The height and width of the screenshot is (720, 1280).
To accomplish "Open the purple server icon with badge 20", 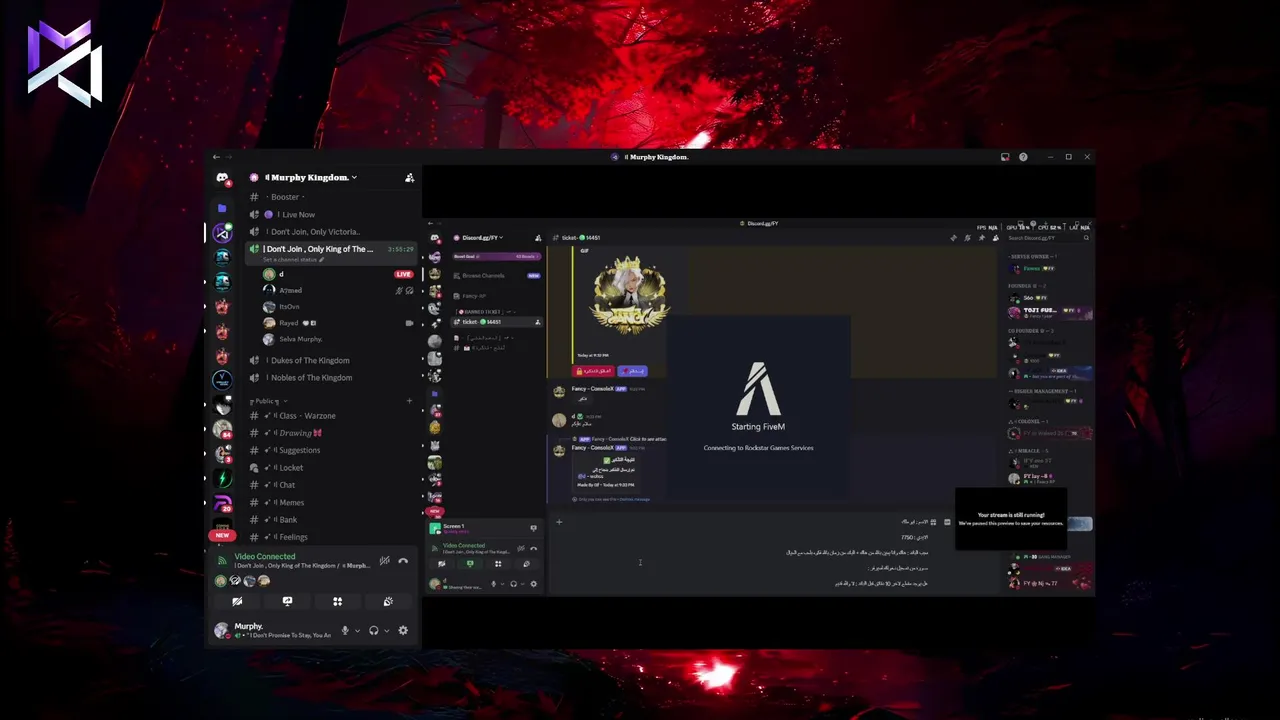I will tap(222, 503).
